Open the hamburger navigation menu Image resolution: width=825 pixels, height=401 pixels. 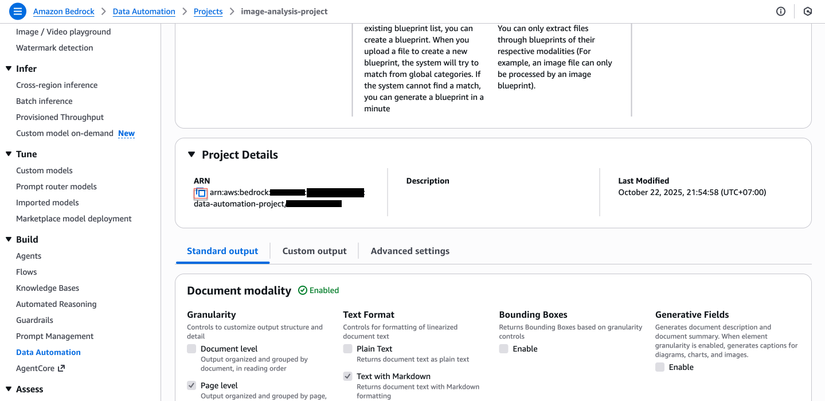[17, 11]
